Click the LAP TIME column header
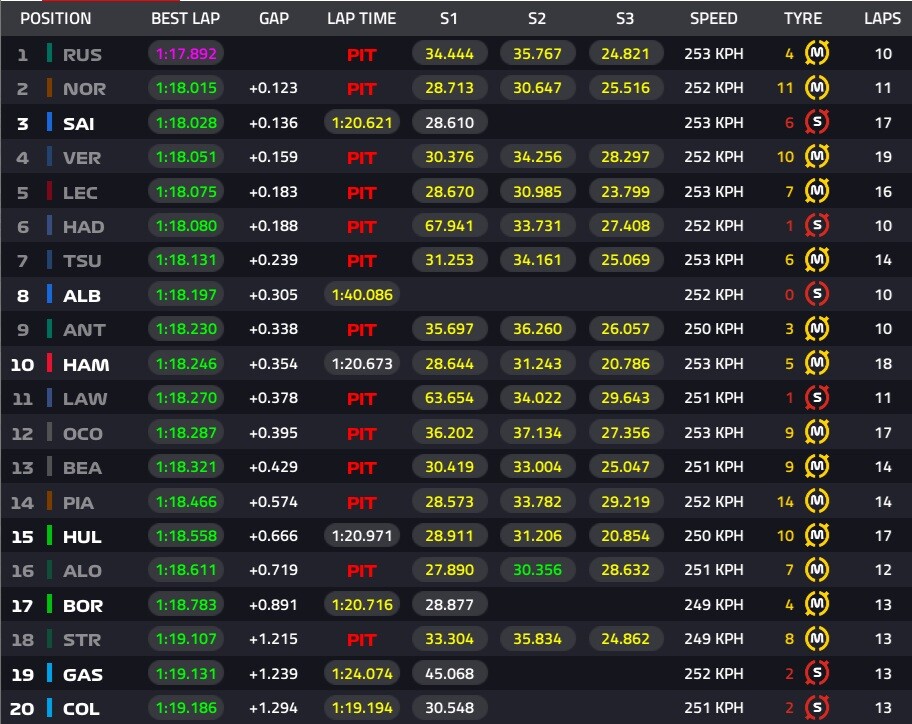 pyautogui.click(x=361, y=19)
